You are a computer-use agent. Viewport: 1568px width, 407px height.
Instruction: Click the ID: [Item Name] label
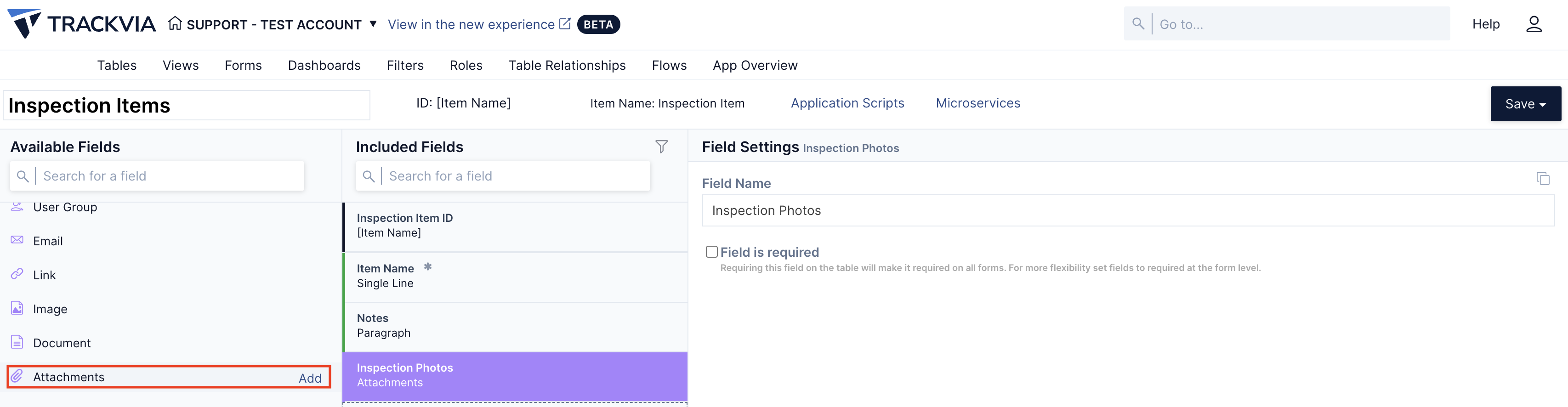463,103
